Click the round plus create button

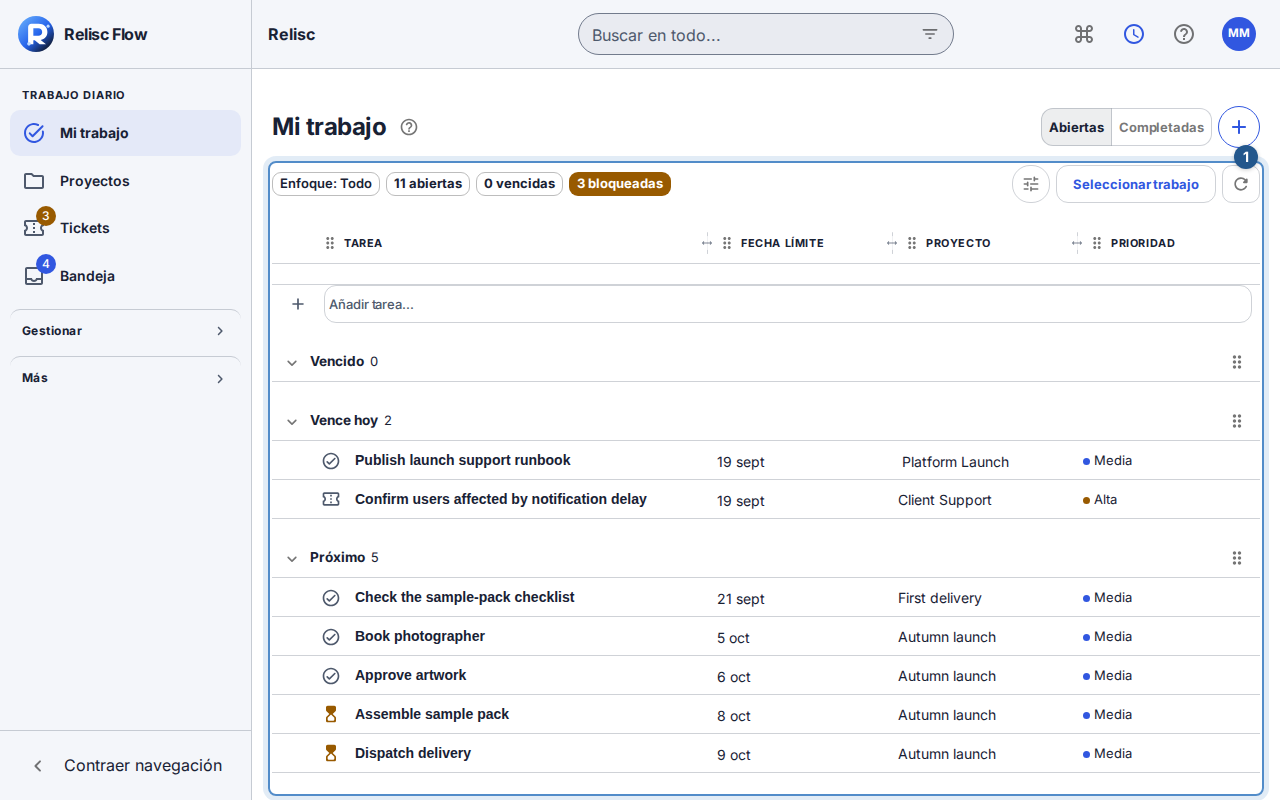(x=1239, y=127)
